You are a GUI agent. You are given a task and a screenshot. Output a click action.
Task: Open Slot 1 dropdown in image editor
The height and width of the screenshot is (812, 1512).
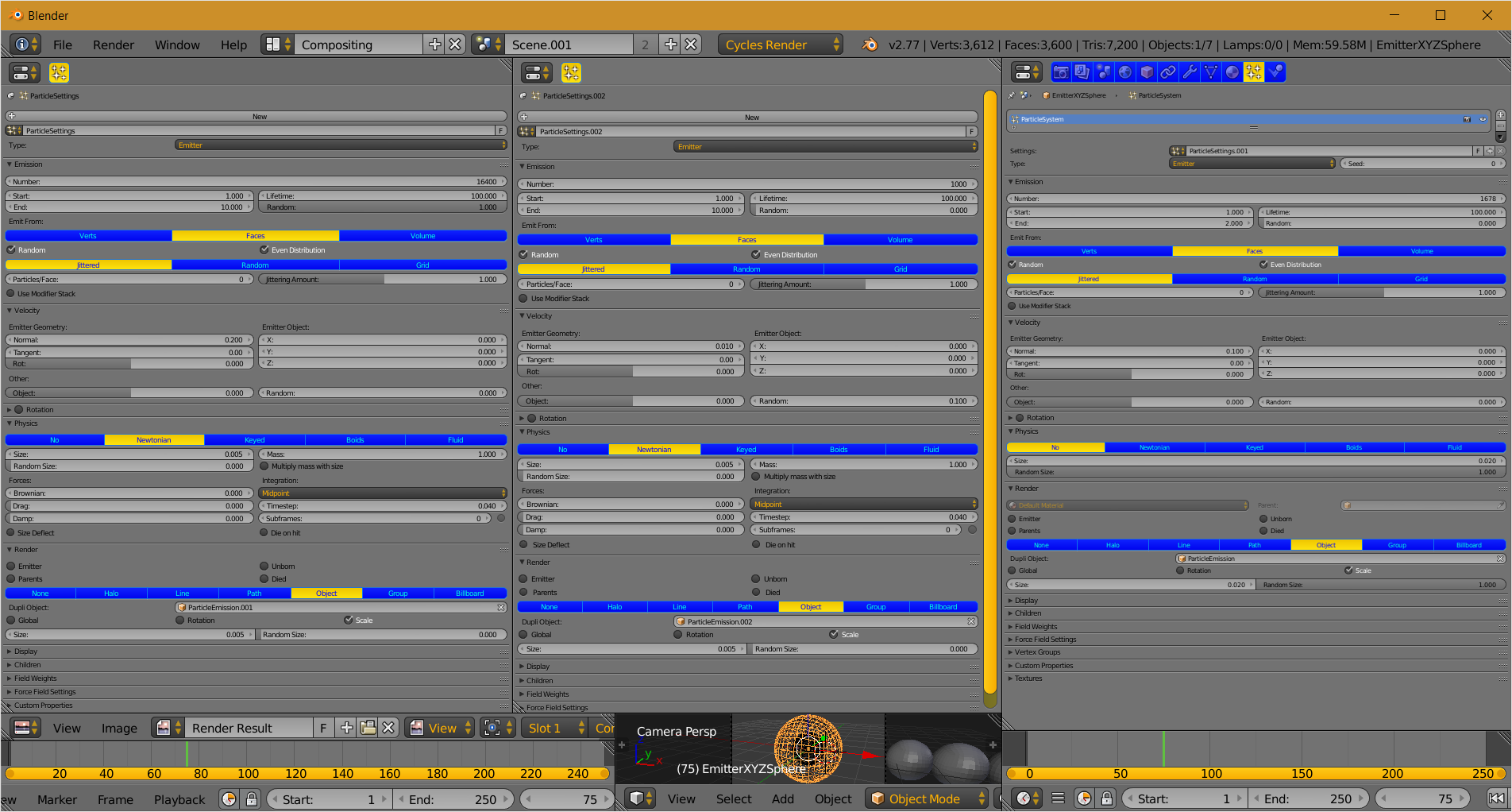click(x=554, y=728)
